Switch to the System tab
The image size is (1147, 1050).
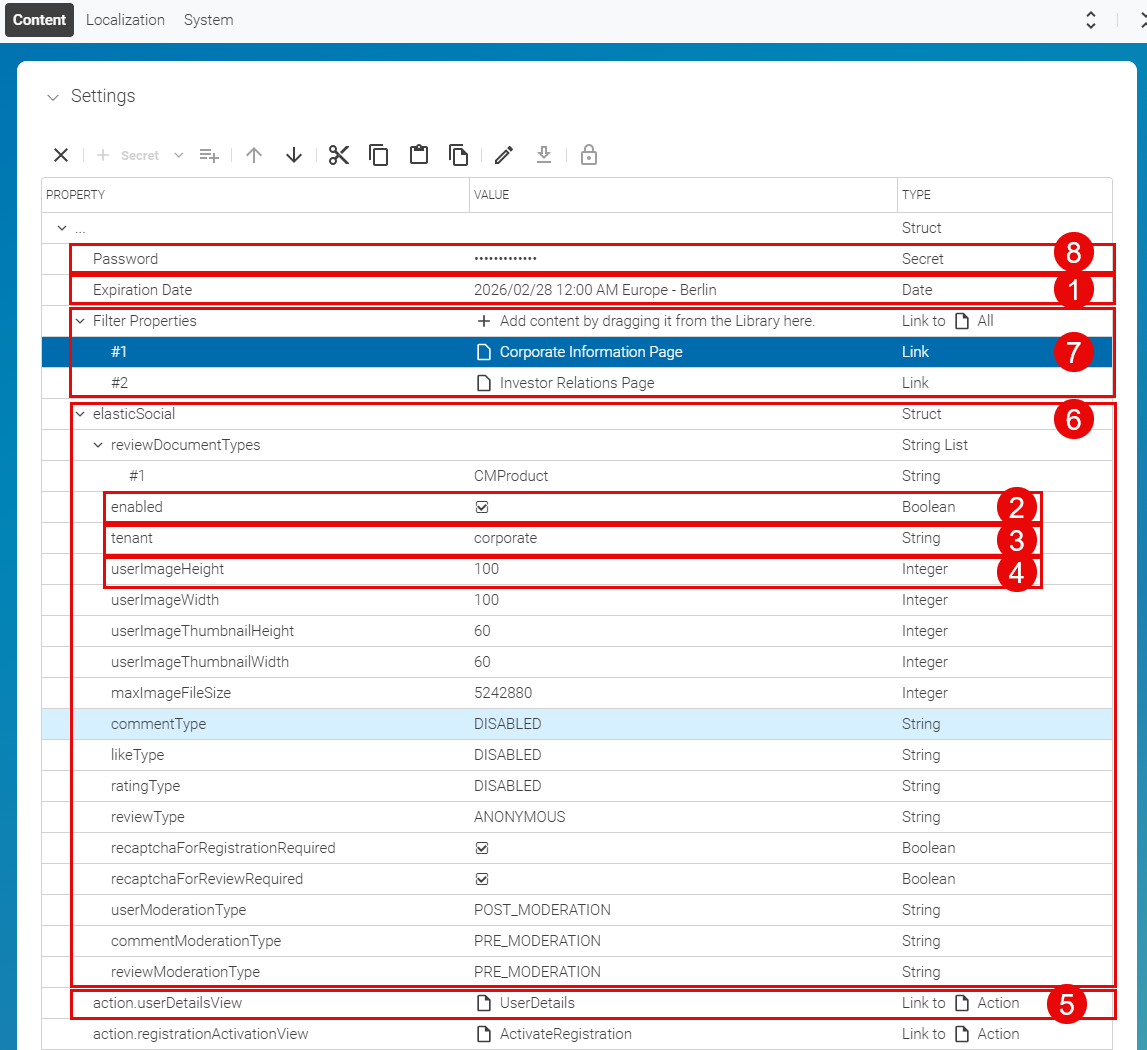(208, 19)
